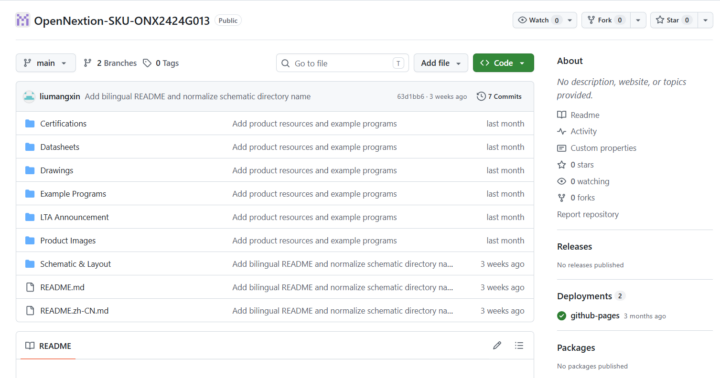
Task: Click Report repository link
Action: coord(588,214)
